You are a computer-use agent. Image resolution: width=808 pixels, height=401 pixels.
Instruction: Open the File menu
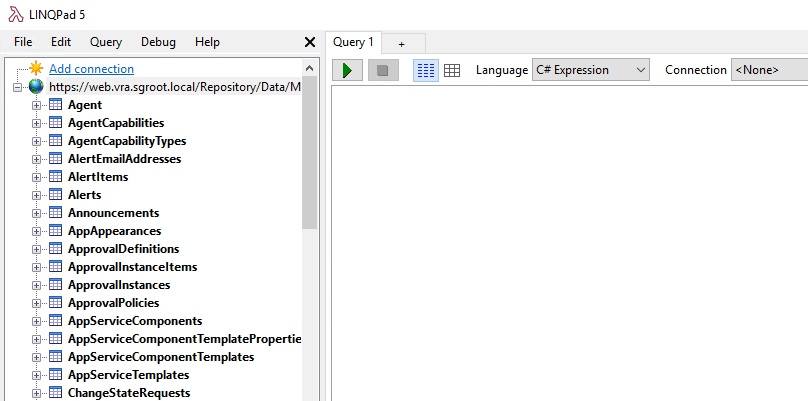point(23,42)
